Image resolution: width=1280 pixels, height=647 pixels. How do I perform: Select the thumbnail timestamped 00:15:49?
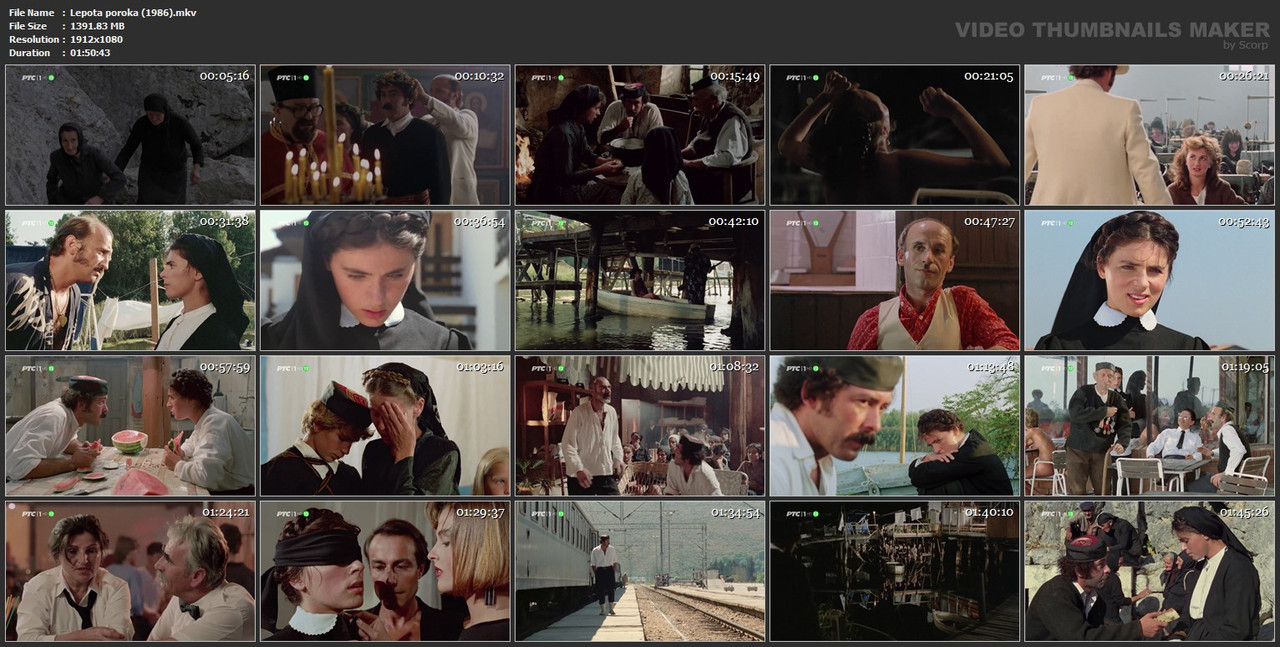[640, 135]
